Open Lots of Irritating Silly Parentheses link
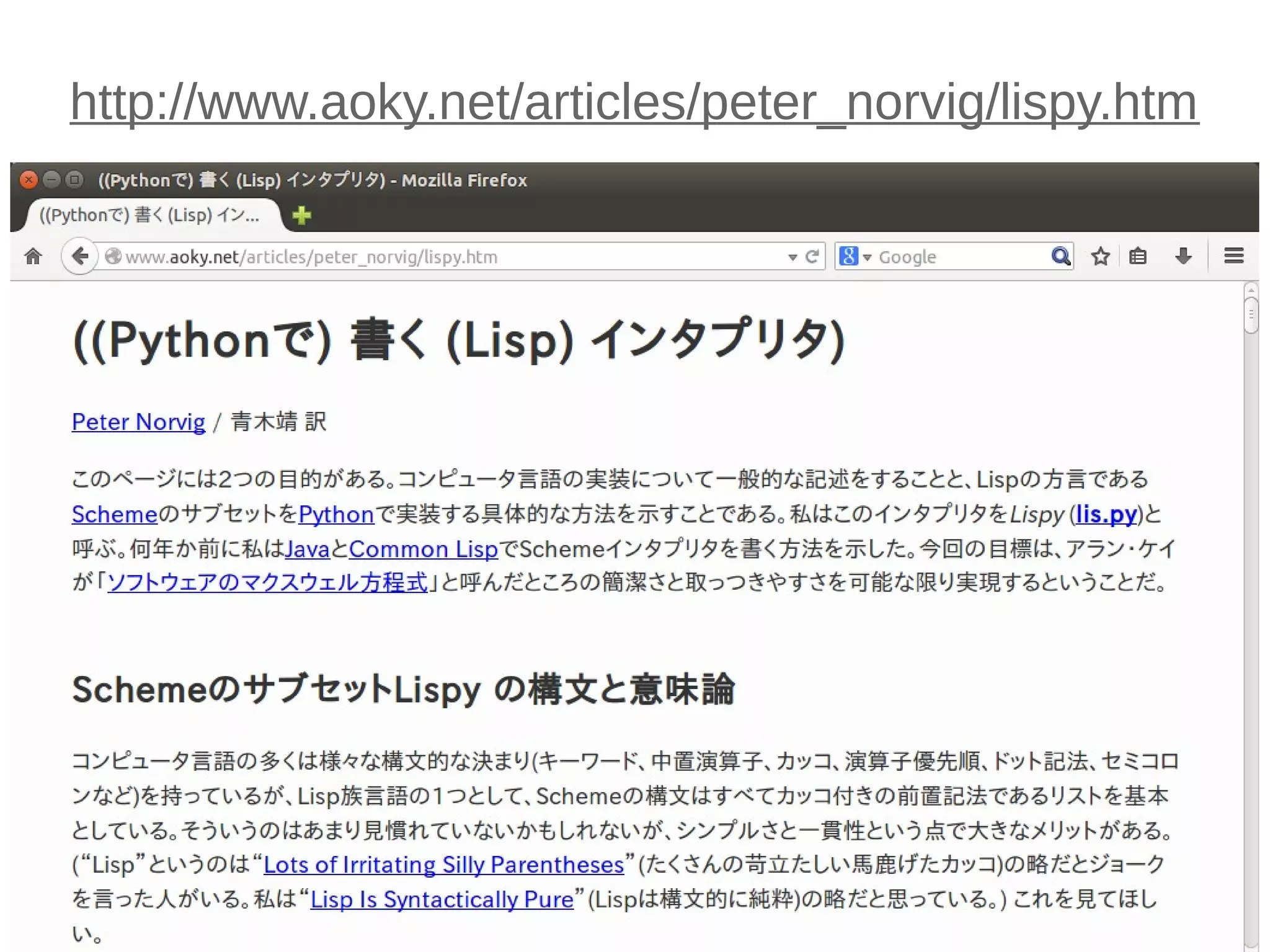Image resolution: width=1270 pixels, height=952 pixels. click(444, 865)
